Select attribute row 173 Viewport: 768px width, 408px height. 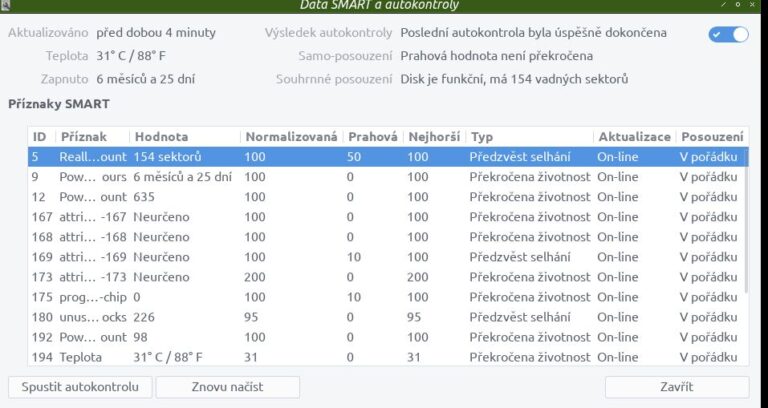tap(386, 277)
